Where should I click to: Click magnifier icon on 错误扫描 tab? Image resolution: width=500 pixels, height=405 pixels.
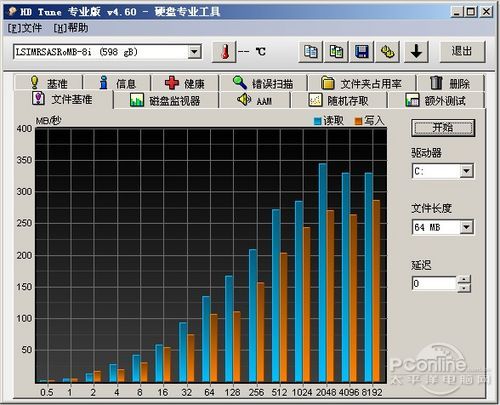(x=239, y=82)
